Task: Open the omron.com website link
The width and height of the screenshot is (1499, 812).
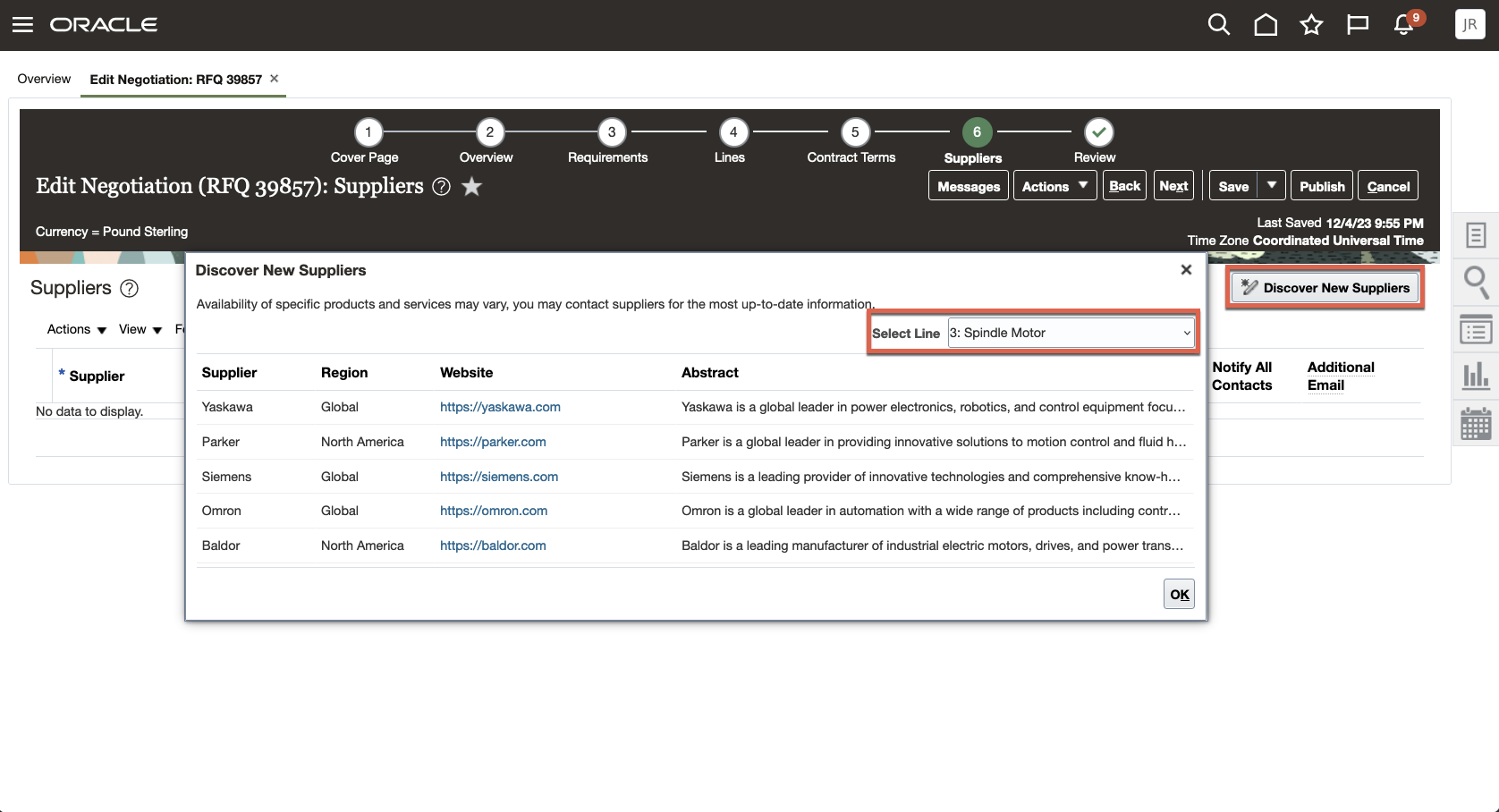Action: coord(494,511)
